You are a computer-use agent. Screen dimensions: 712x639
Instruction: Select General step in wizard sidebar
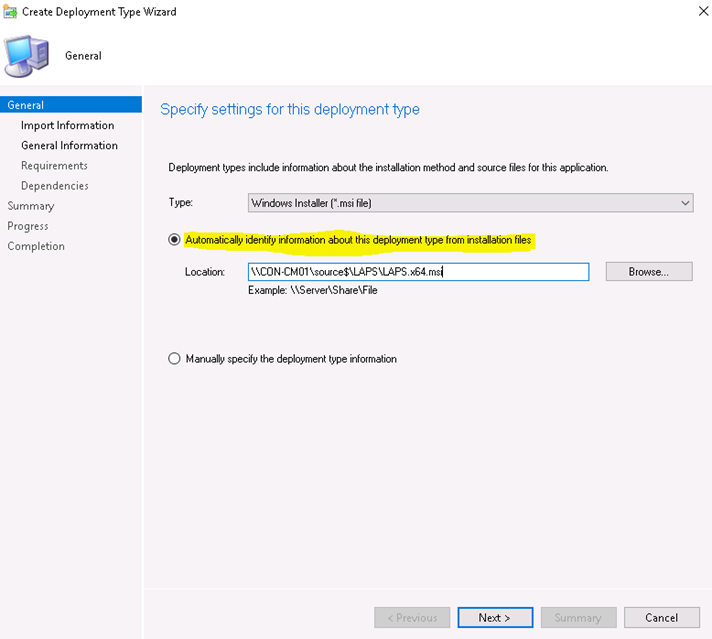click(x=71, y=105)
